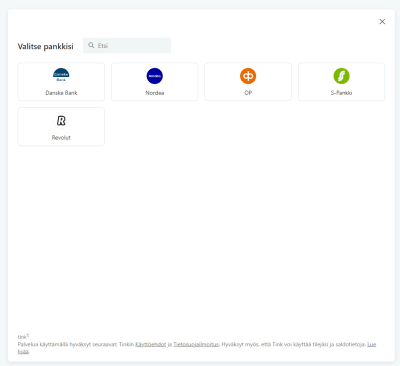Choose the Nordea blue logo icon
Image resolution: width=400 pixels, height=366 pixels.
(155, 76)
